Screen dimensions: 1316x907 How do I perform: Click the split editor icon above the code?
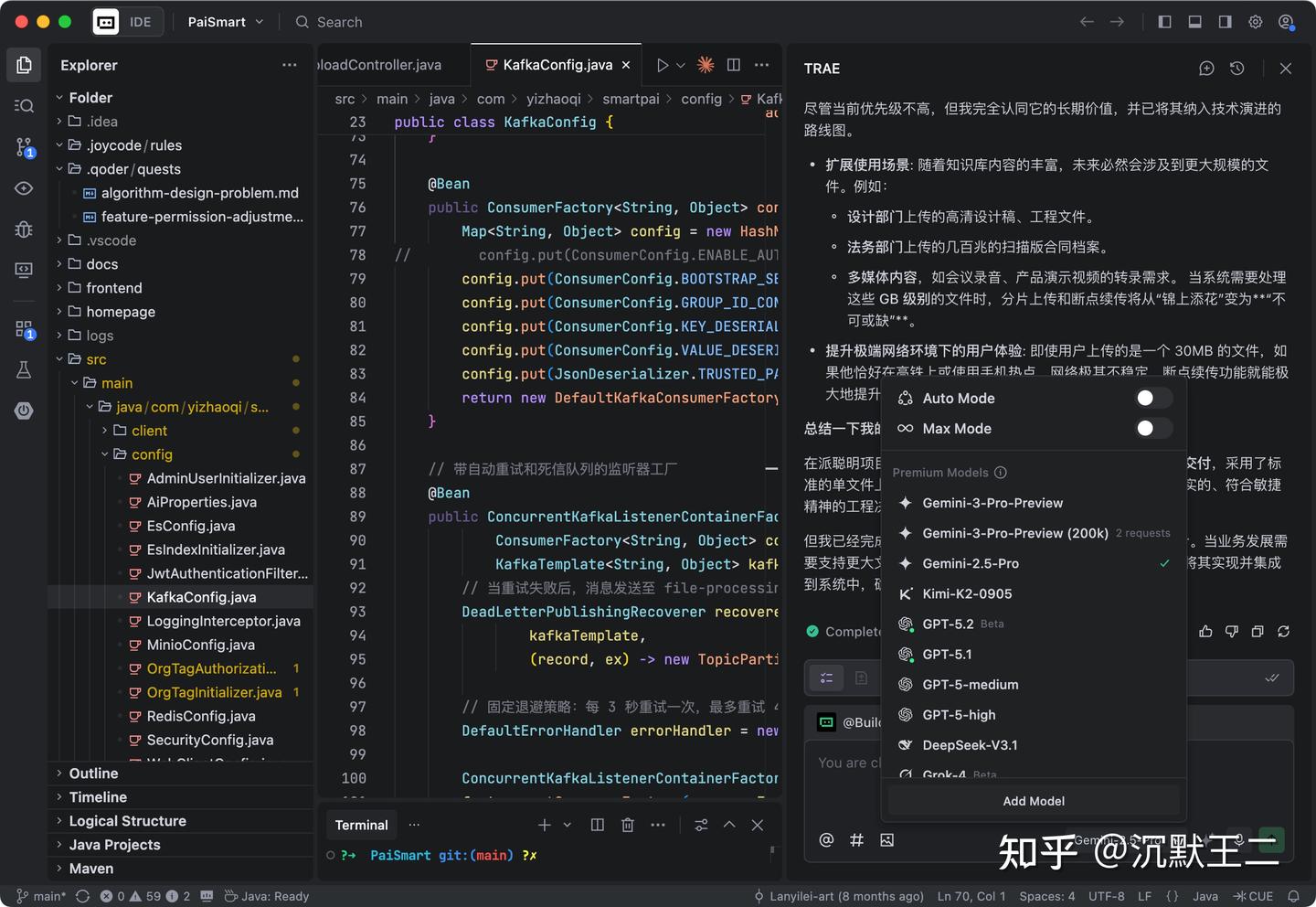click(733, 65)
